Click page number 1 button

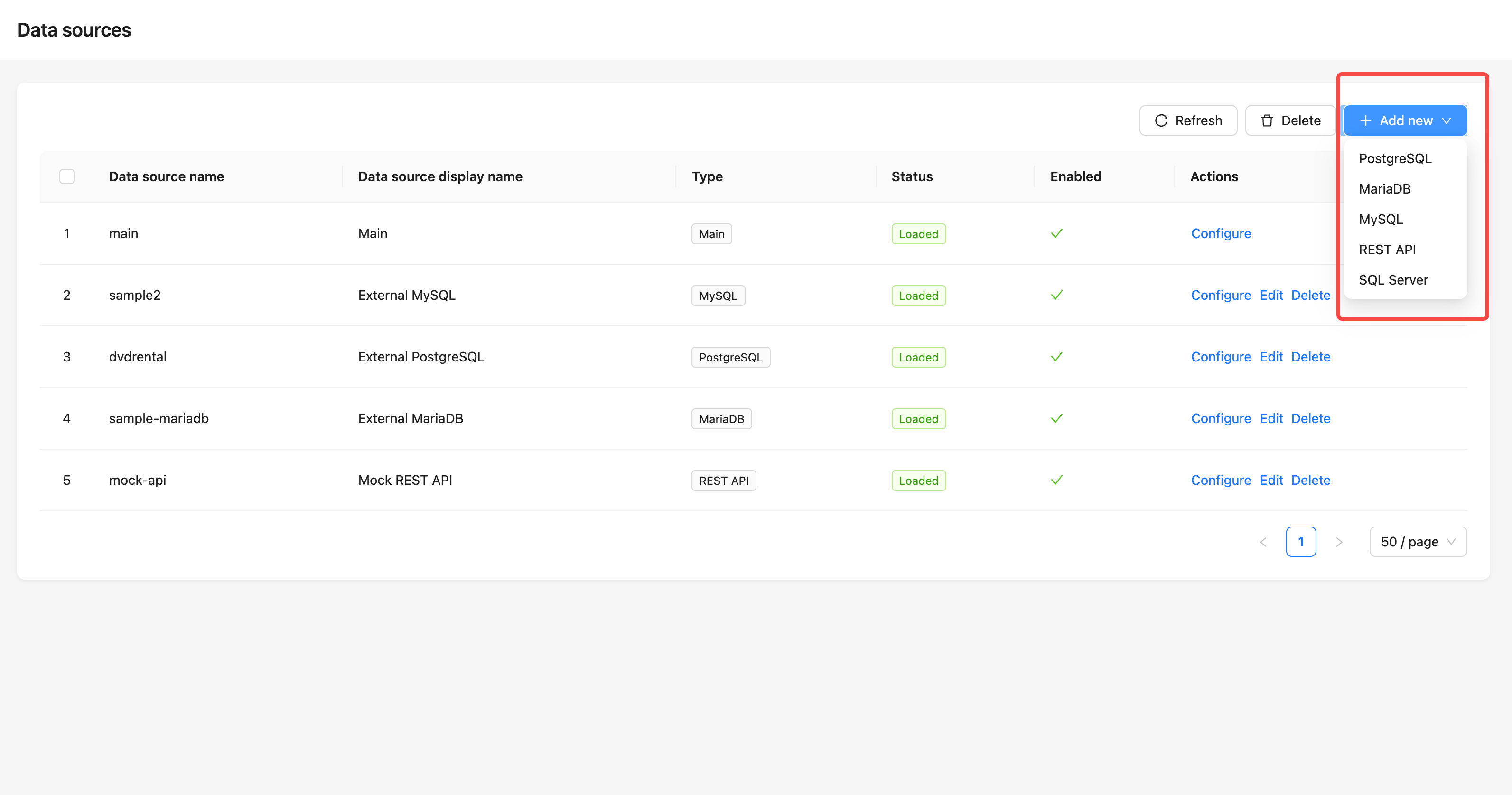(1301, 541)
